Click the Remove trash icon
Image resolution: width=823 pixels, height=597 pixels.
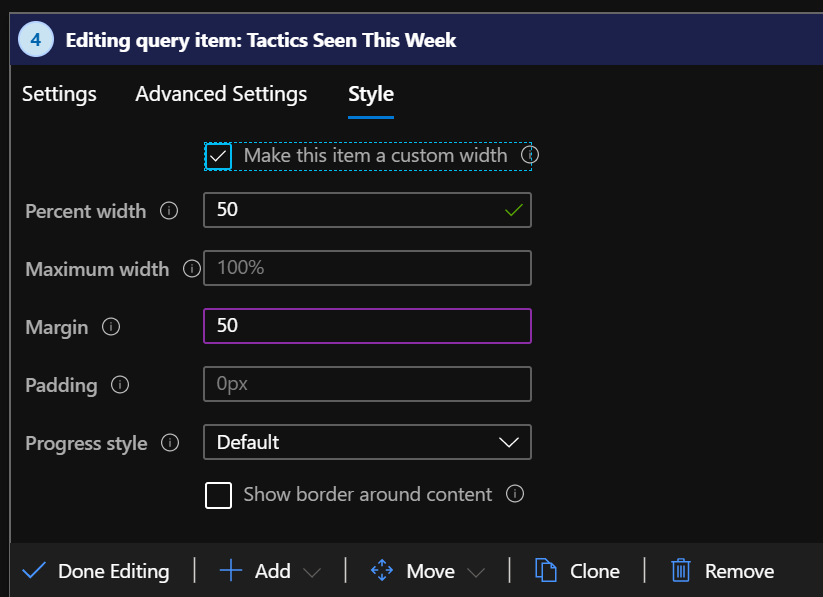(x=681, y=571)
